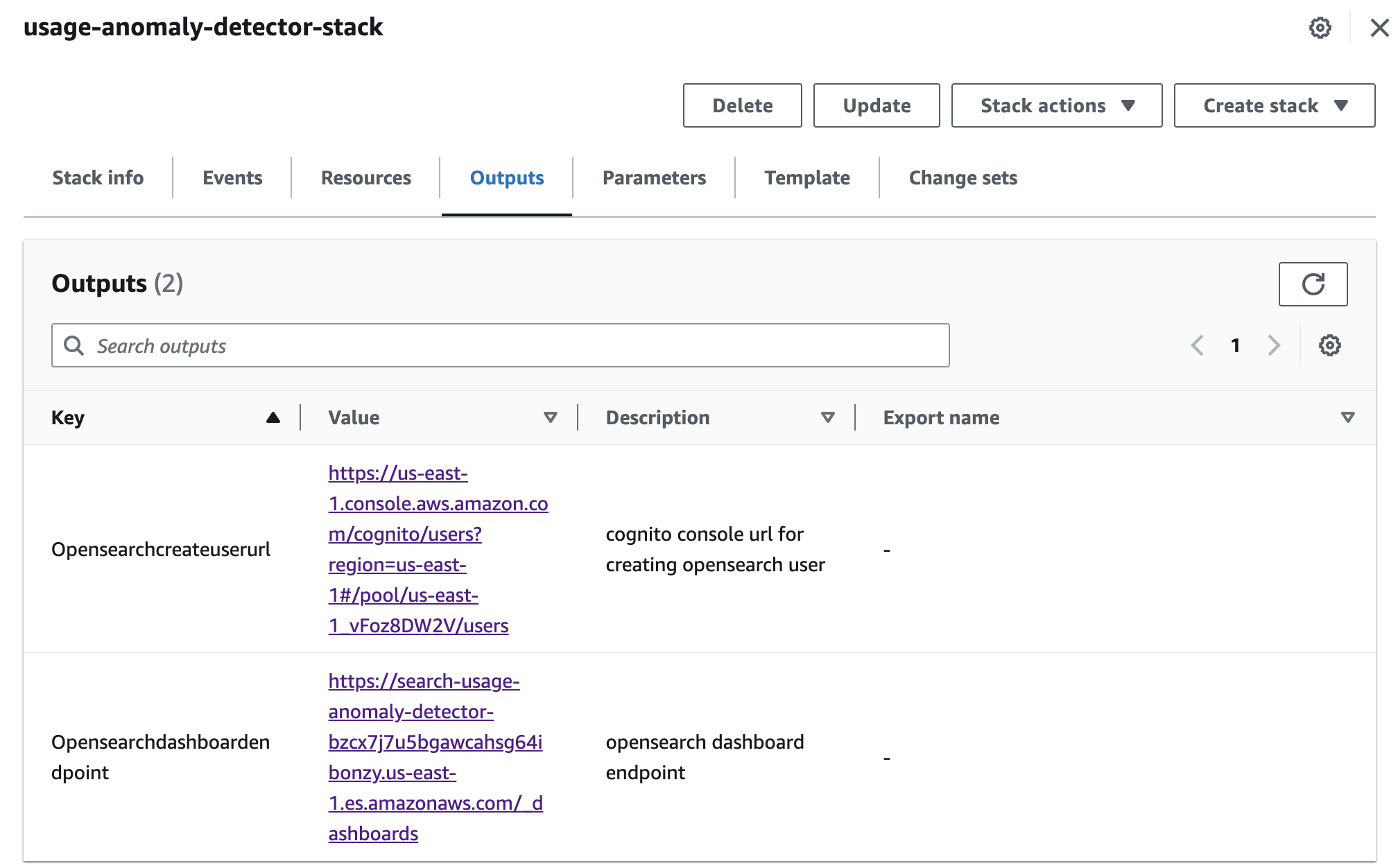This screenshot has width=1398, height=868.
Task: Click the refresh icon in Outputs panel
Action: click(x=1313, y=284)
